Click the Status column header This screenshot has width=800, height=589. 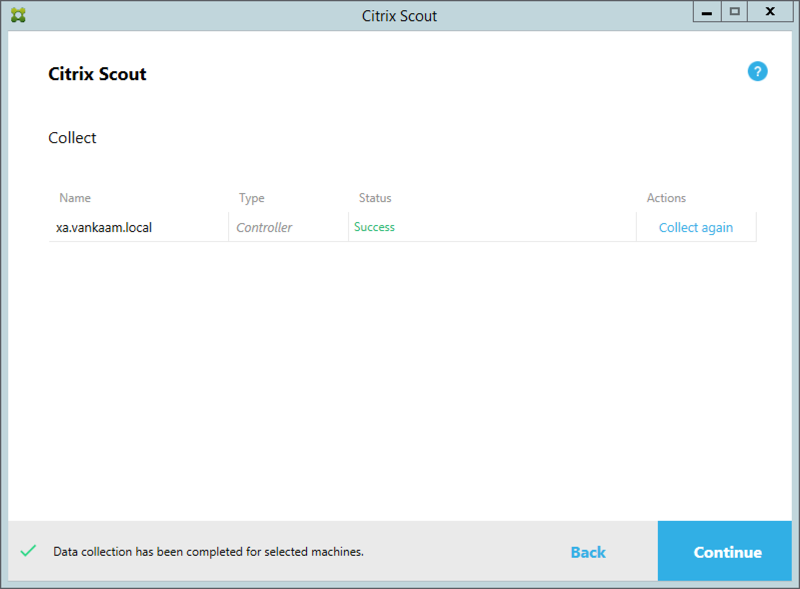point(375,198)
